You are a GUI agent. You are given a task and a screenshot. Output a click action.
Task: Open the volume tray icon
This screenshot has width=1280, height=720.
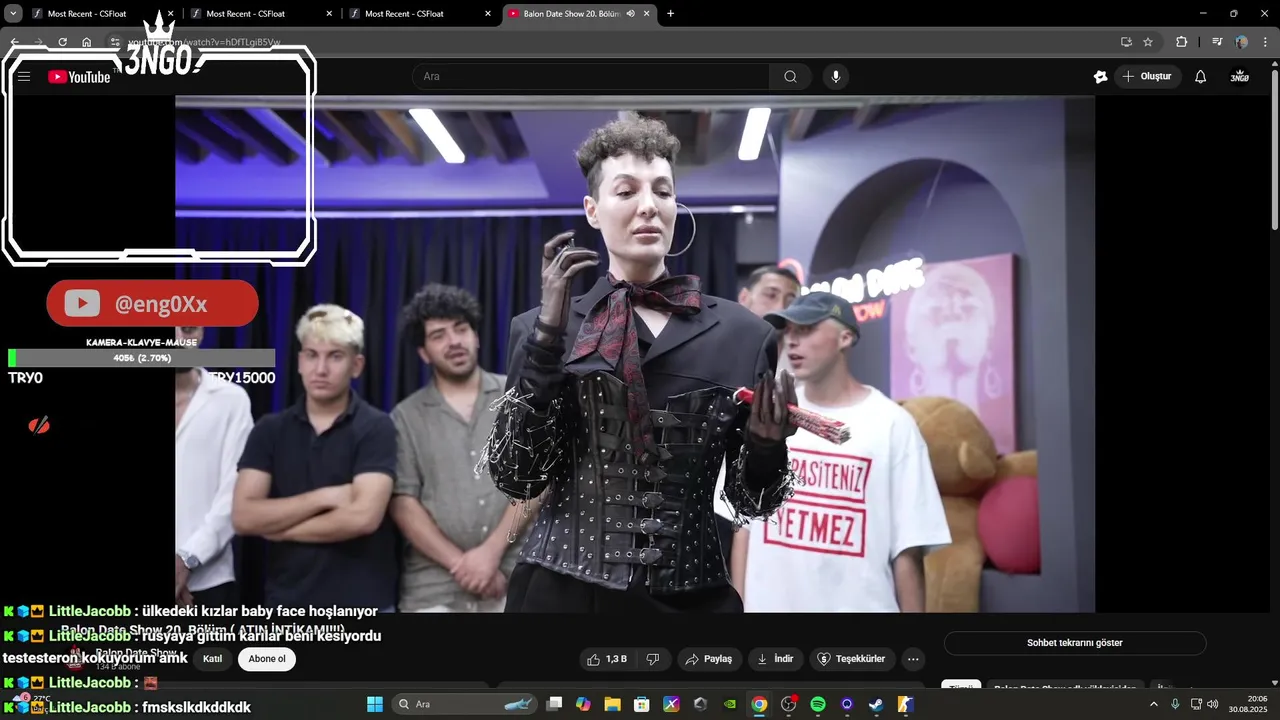tap(1213, 704)
